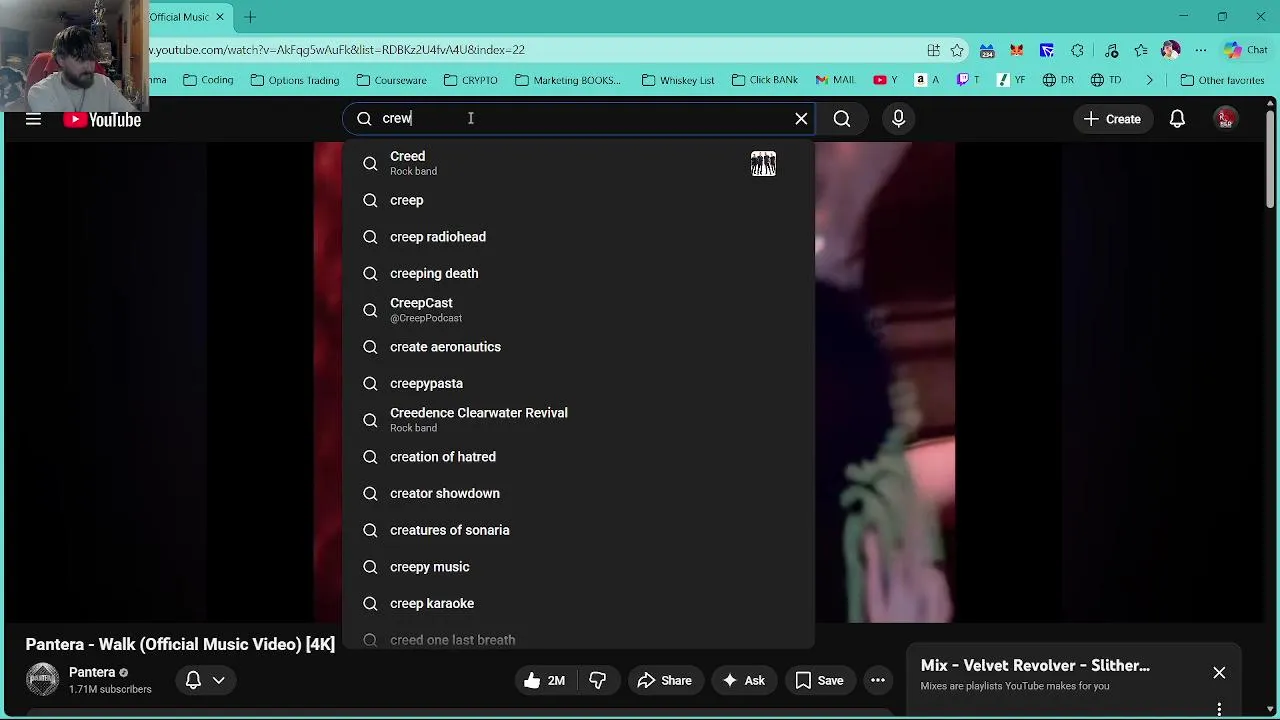Pick 'creation of hatred' suggestion
Image resolution: width=1280 pixels, height=720 pixels.
point(579,457)
